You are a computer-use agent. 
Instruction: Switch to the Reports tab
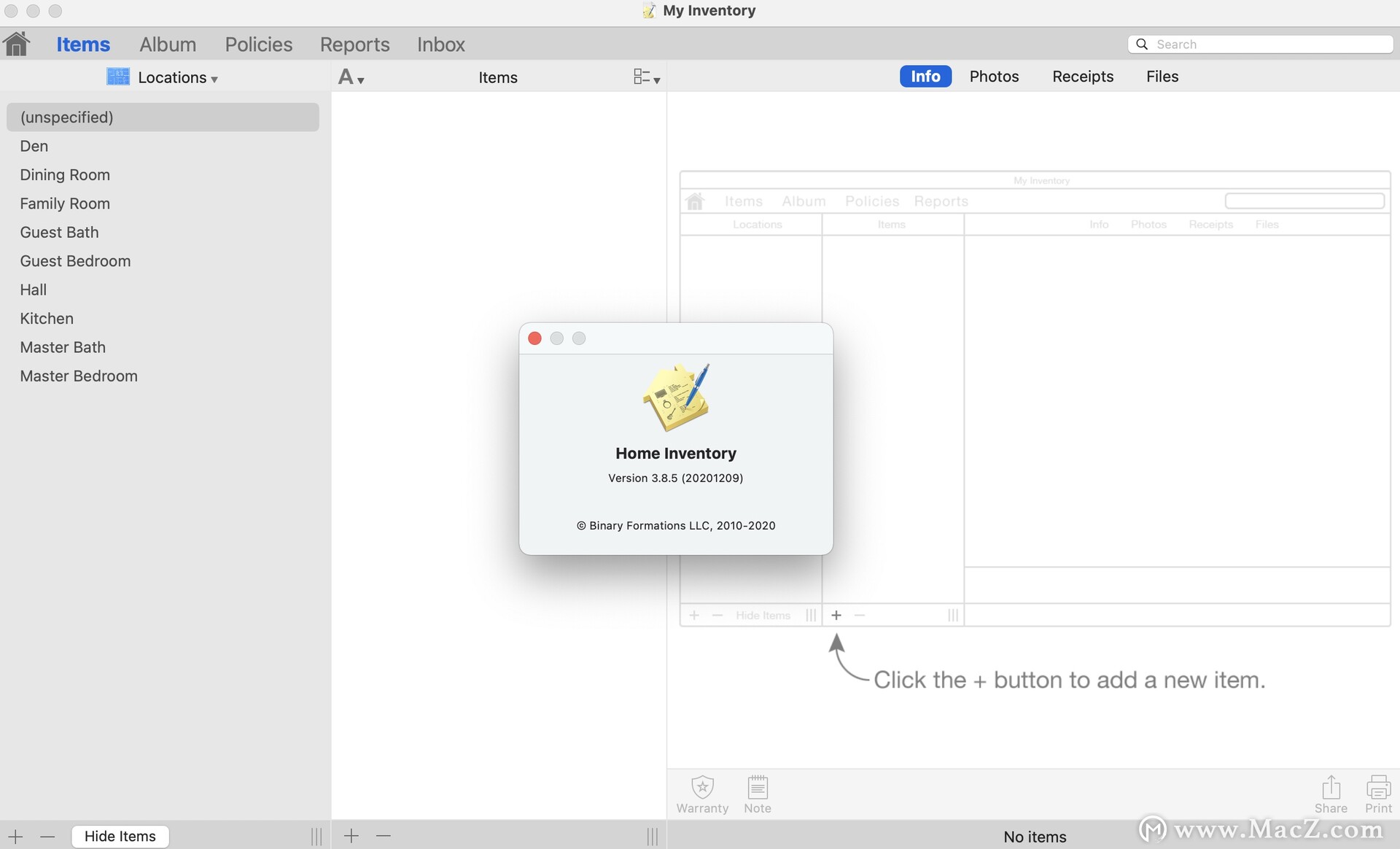354,44
